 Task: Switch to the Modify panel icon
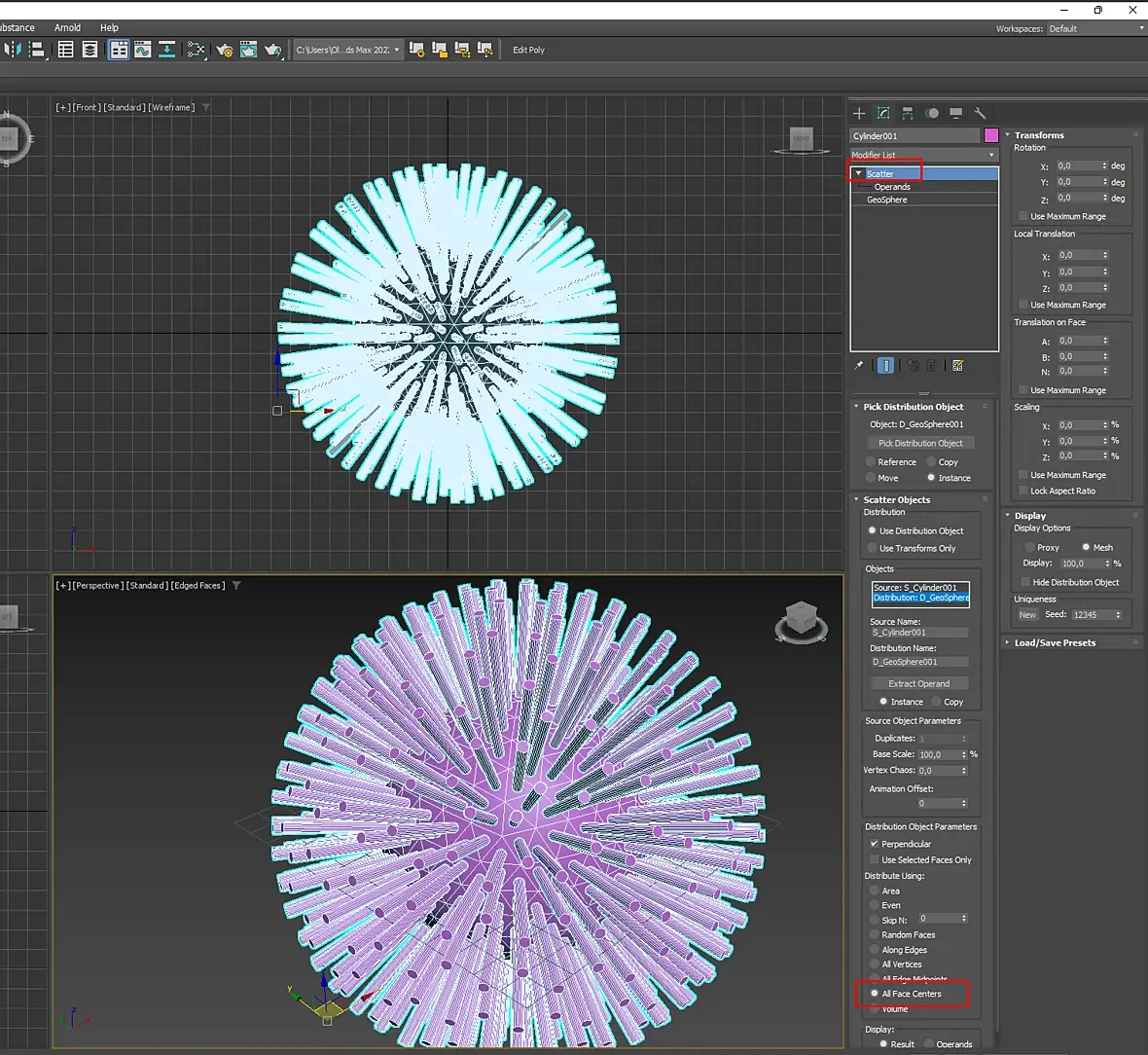pos(883,113)
